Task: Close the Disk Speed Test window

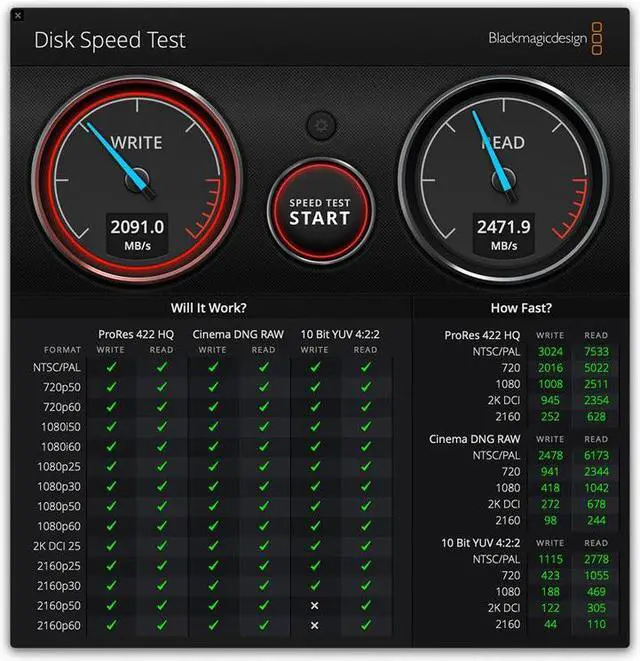Action: 18,16
